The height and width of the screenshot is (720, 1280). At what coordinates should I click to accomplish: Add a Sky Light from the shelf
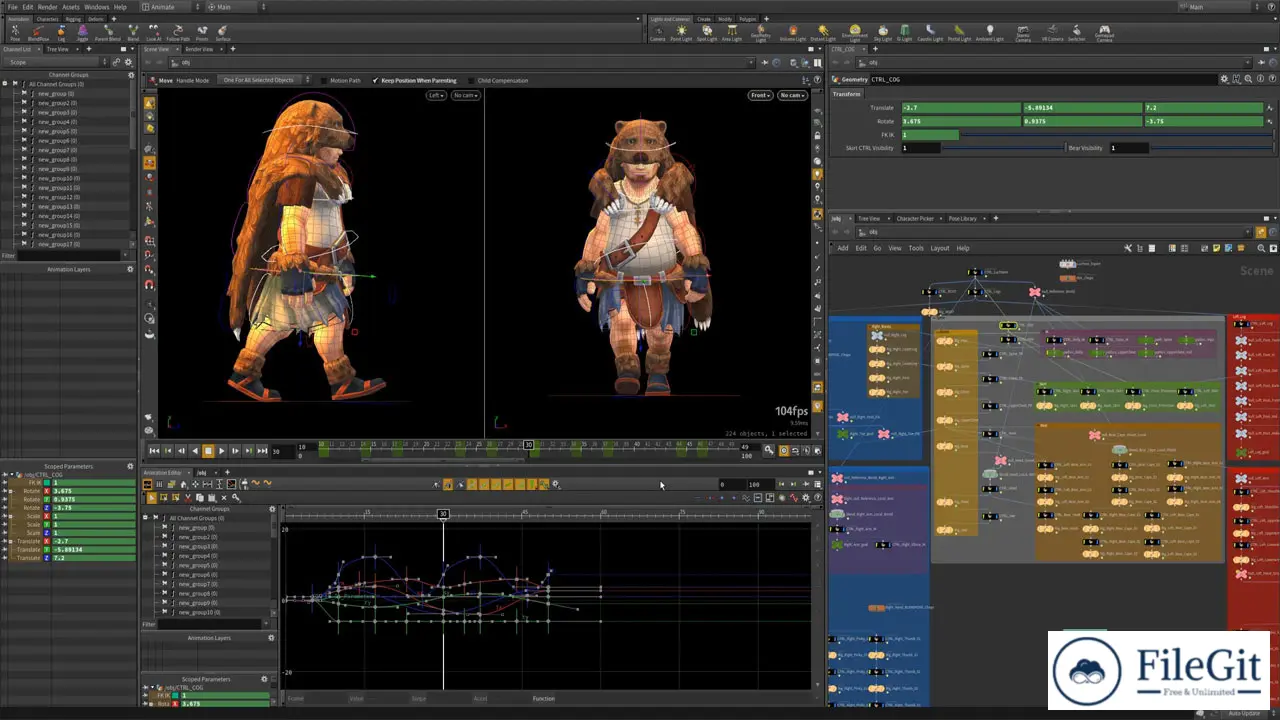tap(883, 33)
